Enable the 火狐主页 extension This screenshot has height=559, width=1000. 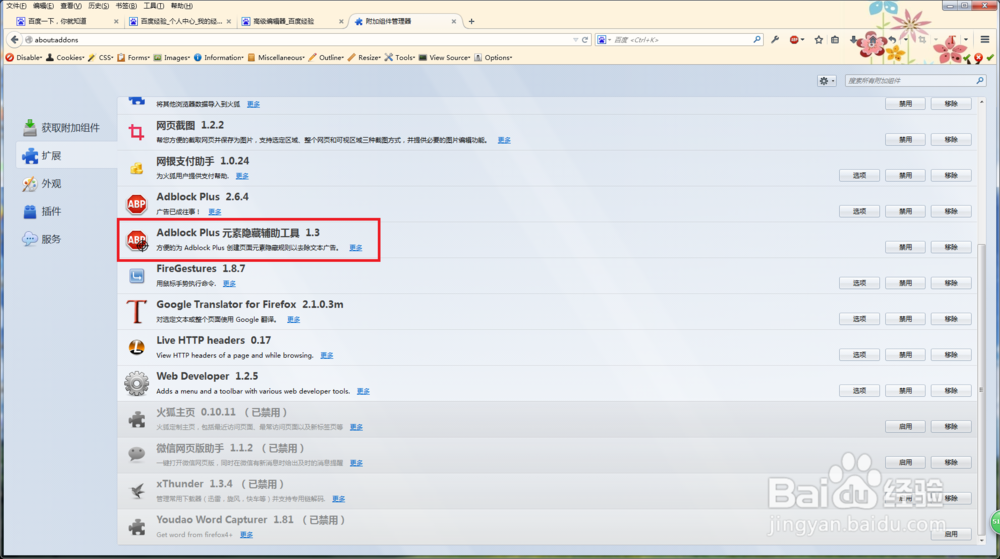click(x=905, y=426)
